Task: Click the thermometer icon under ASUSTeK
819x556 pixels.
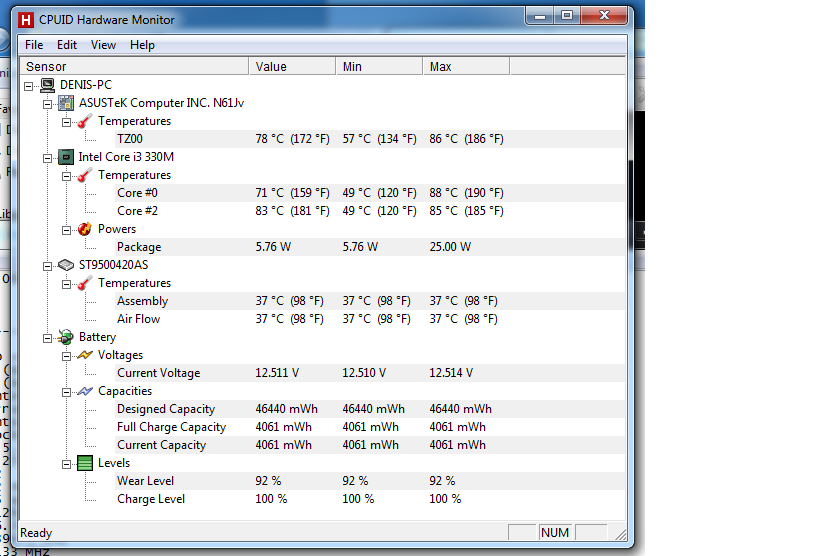Action: click(85, 121)
